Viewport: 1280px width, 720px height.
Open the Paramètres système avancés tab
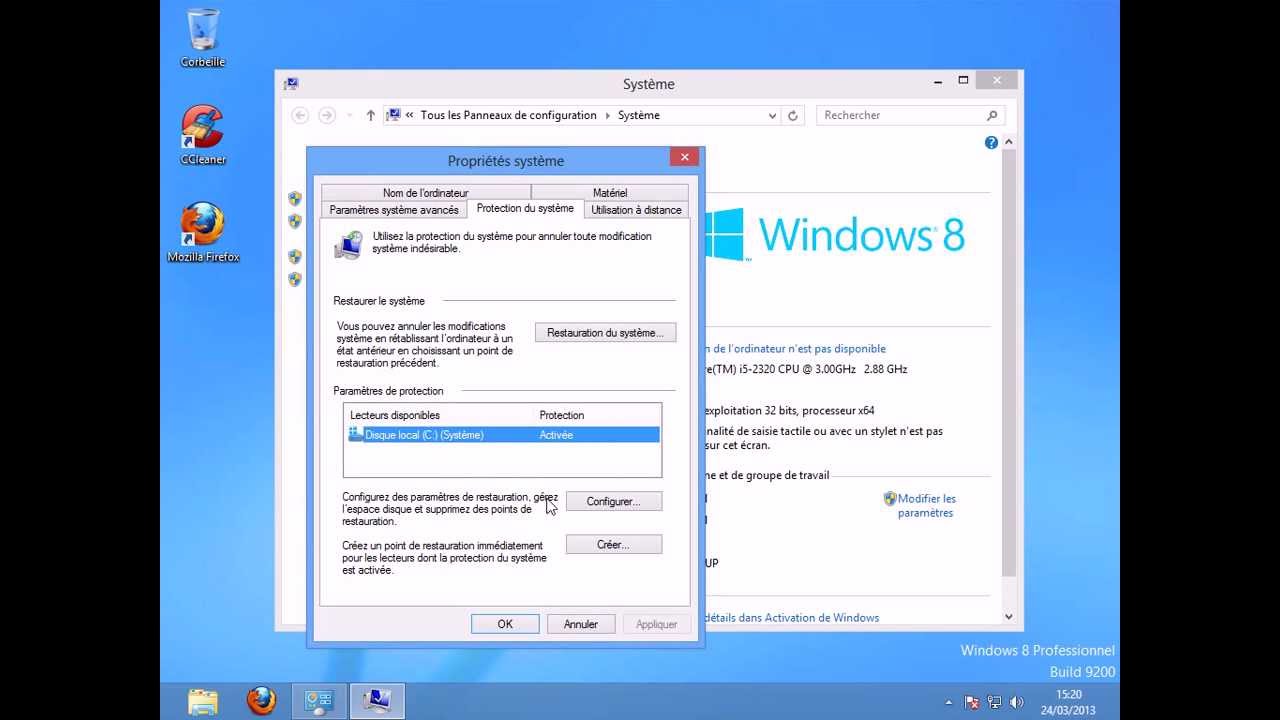pos(394,210)
